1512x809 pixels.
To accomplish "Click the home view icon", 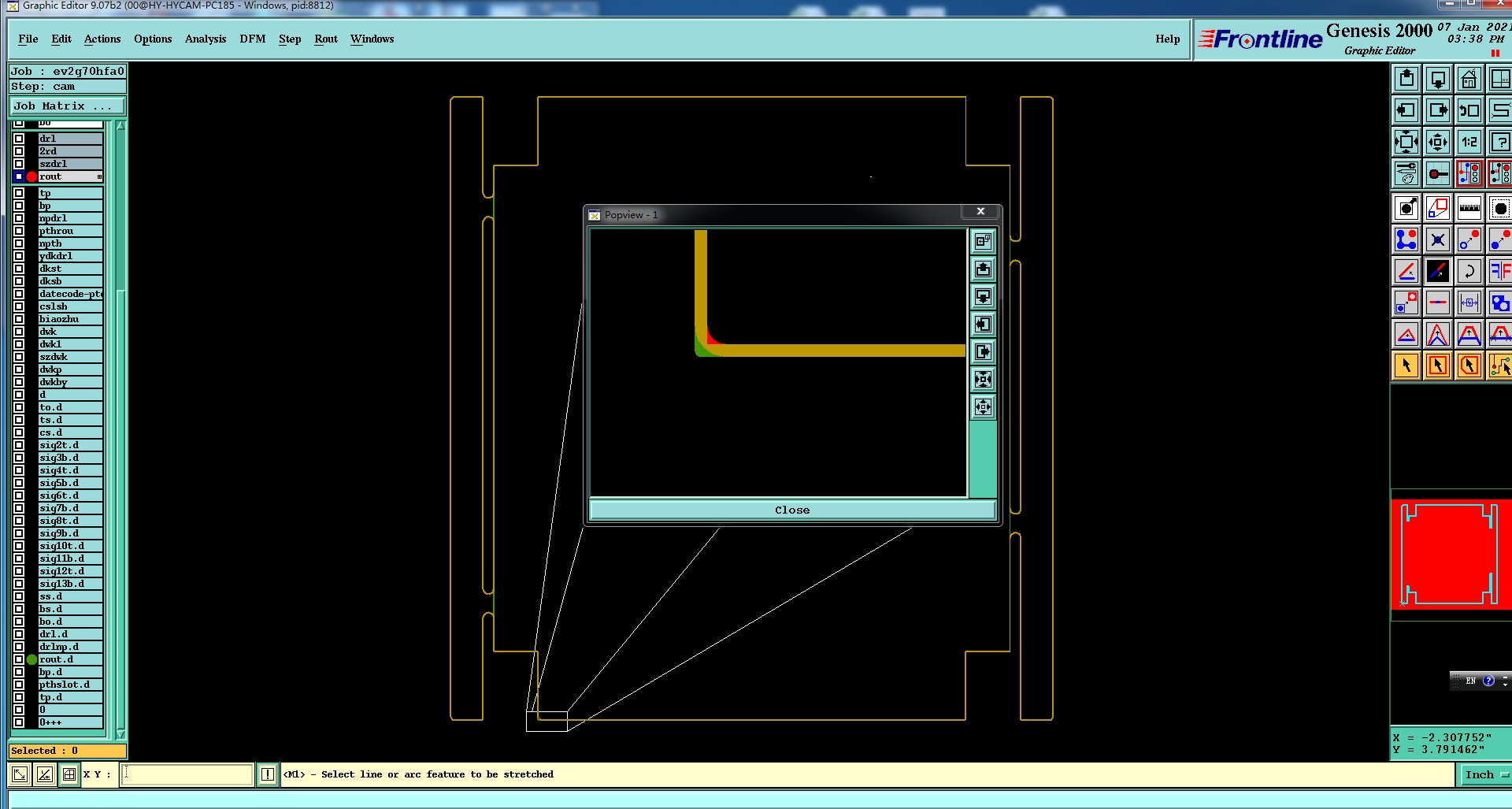I will click(x=1469, y=79).
